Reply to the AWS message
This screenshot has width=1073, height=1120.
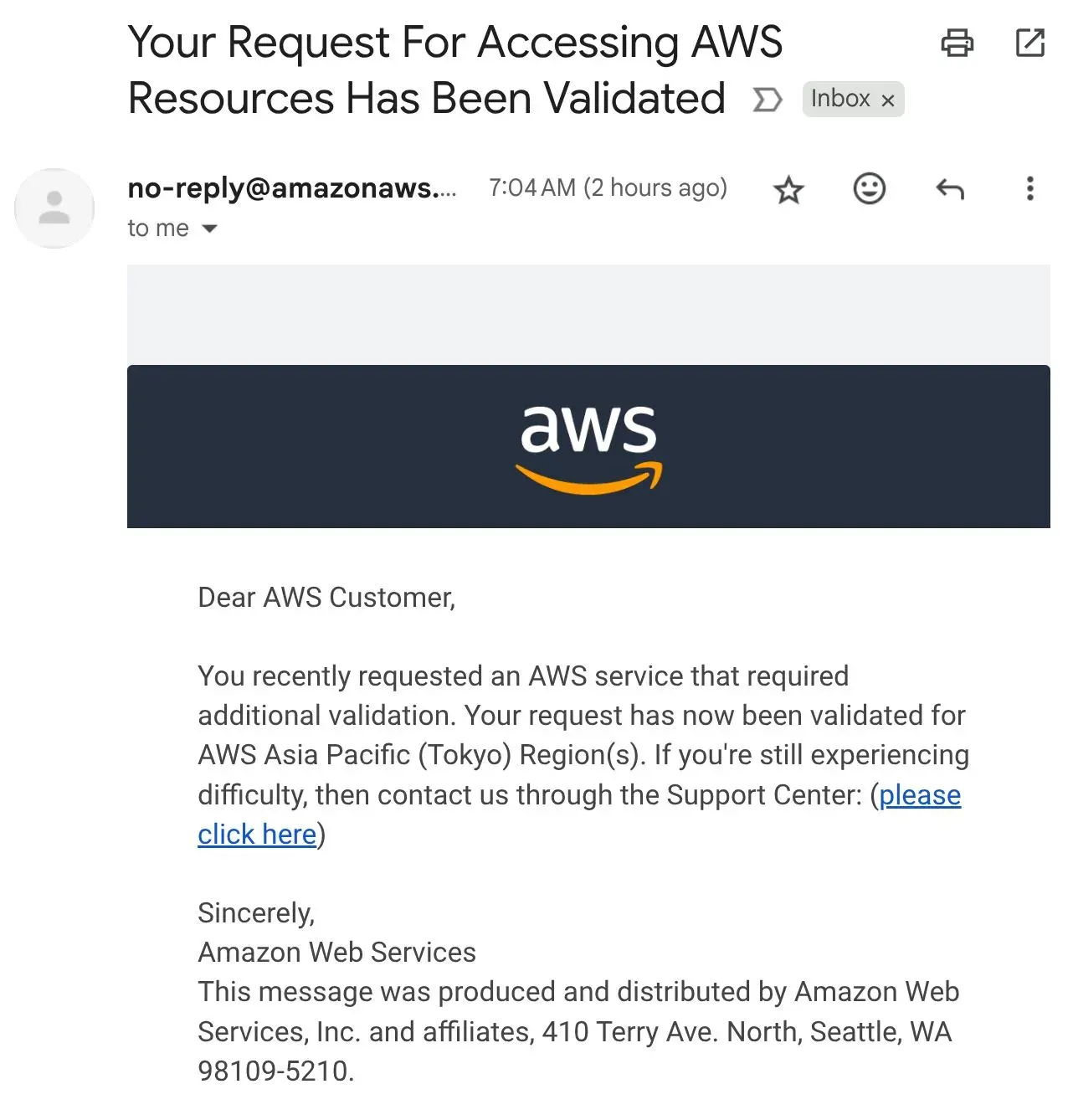949,189
